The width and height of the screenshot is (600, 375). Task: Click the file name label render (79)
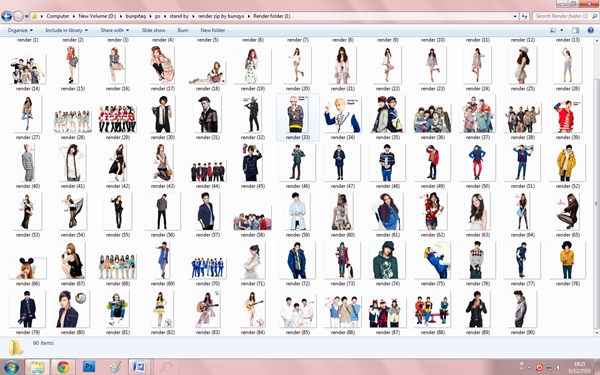click(x=28, y=333)
